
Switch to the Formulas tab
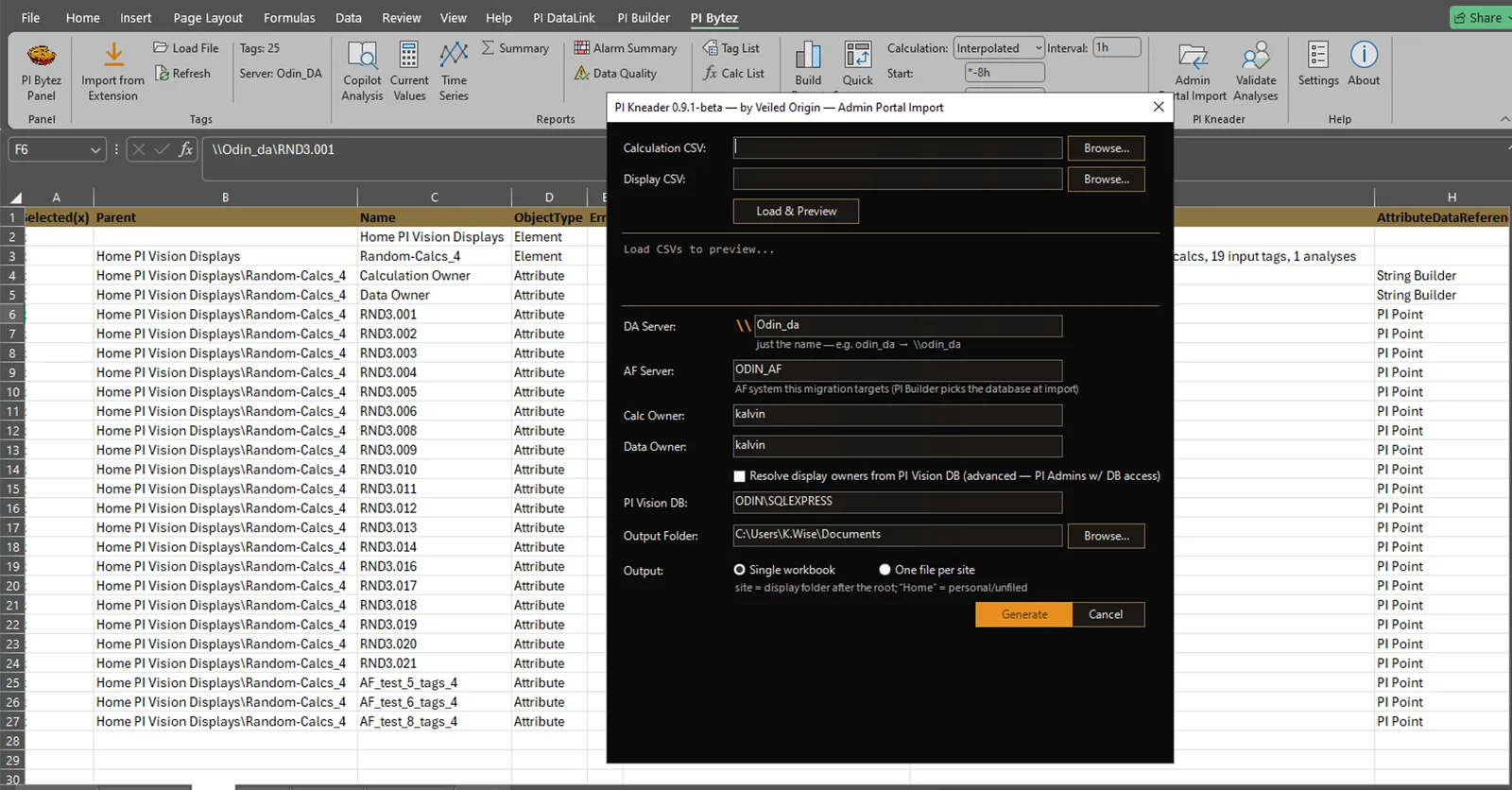(x=289, y=17)
